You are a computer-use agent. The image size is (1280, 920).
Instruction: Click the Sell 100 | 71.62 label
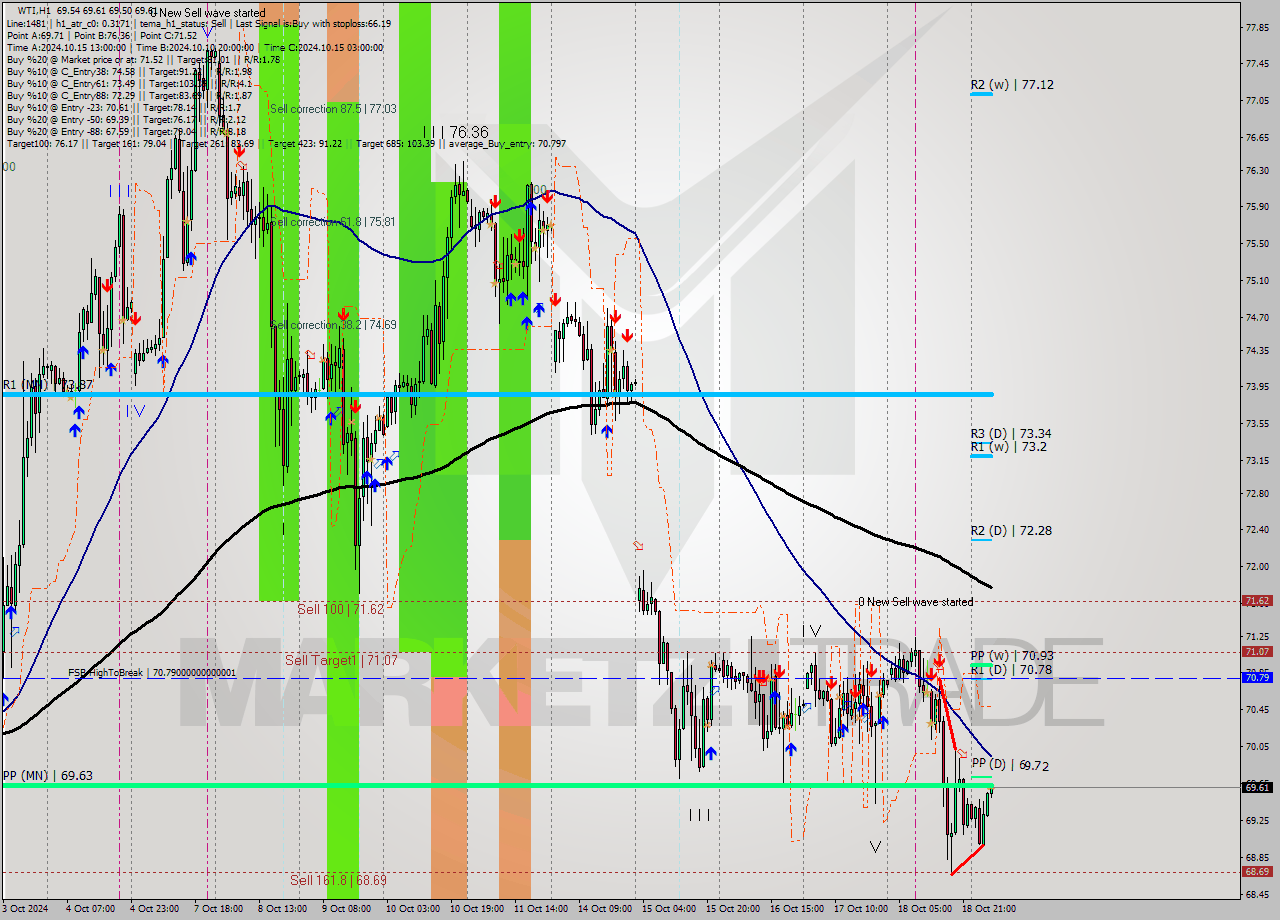(x=340, y=608)
